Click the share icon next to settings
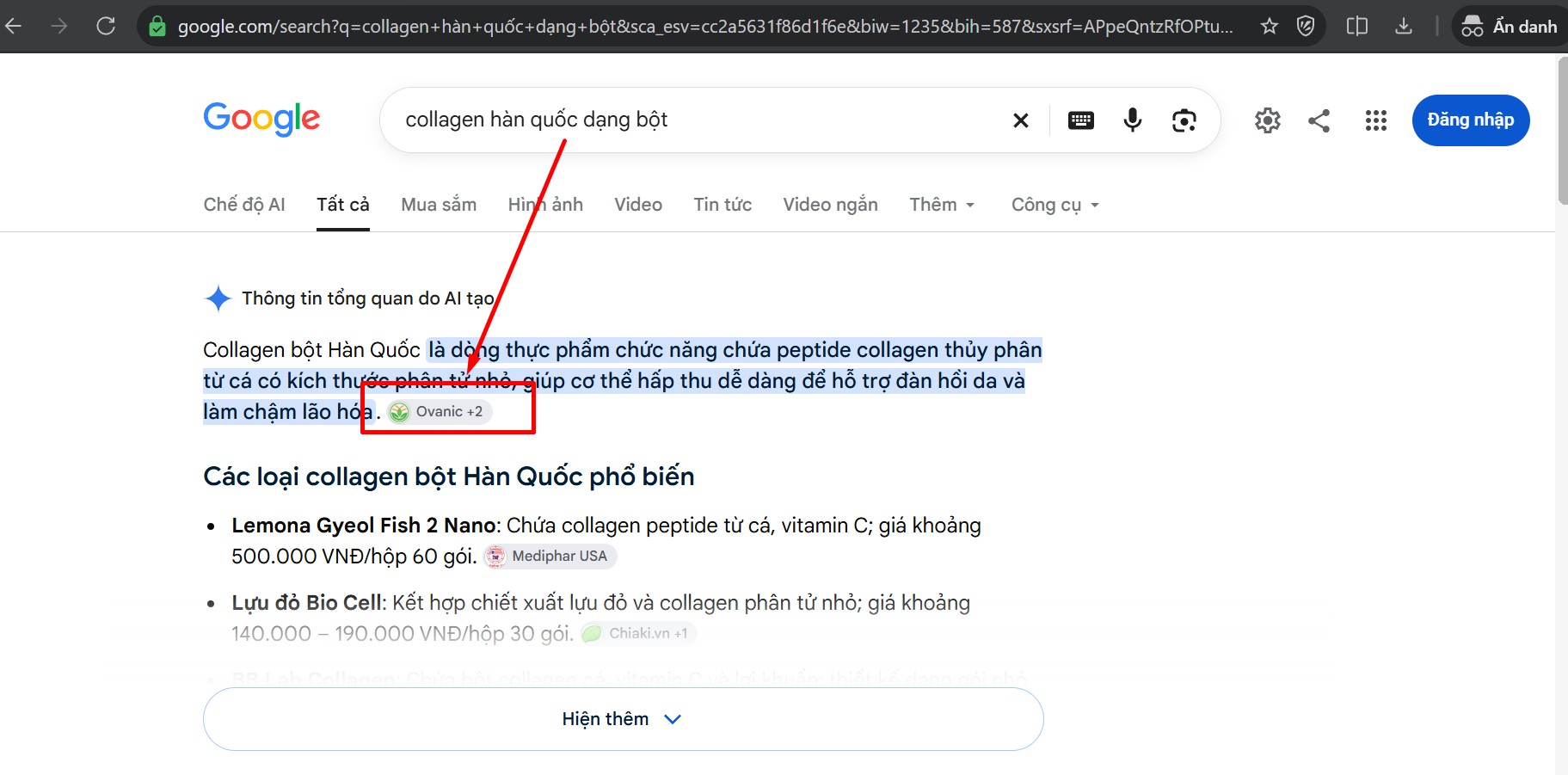The width and height of the screenshot is (1568, 775). tap(1319, 120)
